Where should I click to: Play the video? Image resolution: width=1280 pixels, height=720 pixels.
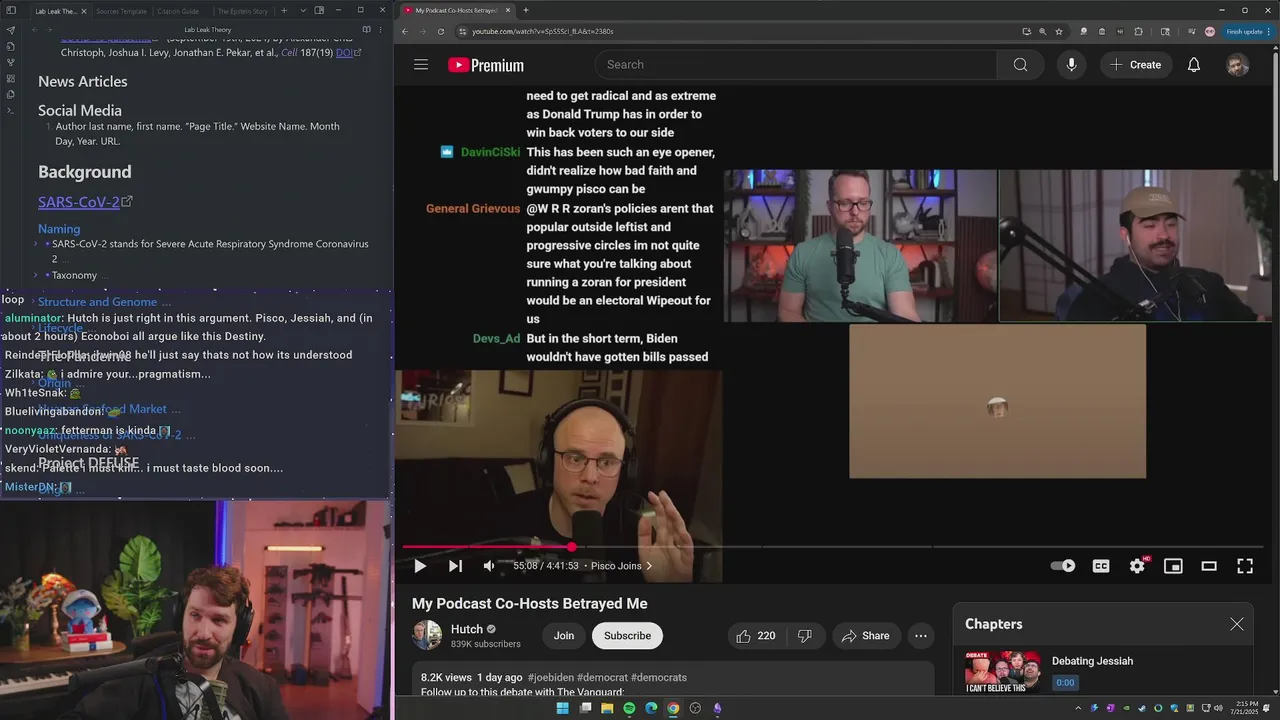click(420, 566)
